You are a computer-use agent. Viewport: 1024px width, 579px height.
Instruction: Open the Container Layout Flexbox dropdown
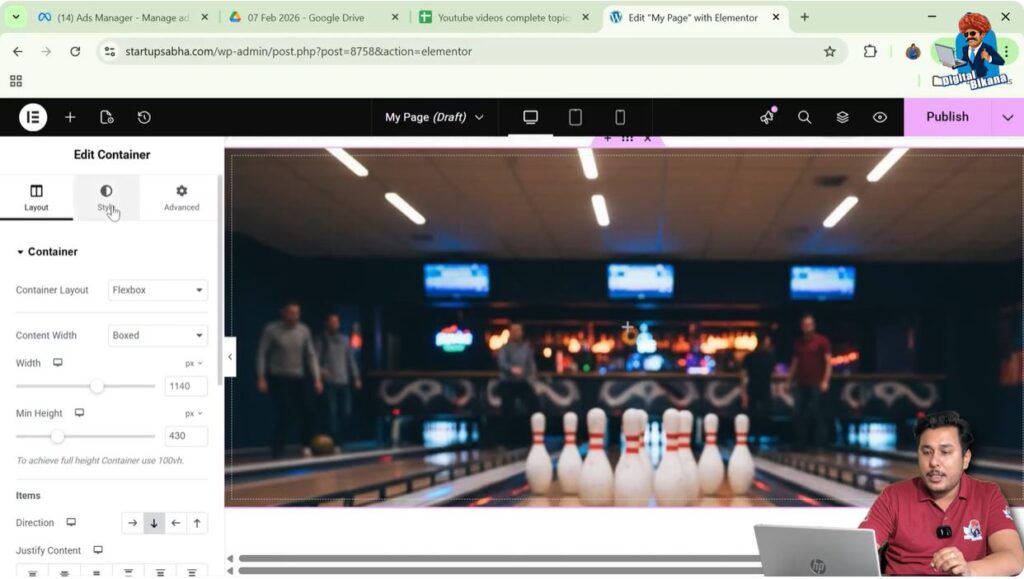coord(157,290)
